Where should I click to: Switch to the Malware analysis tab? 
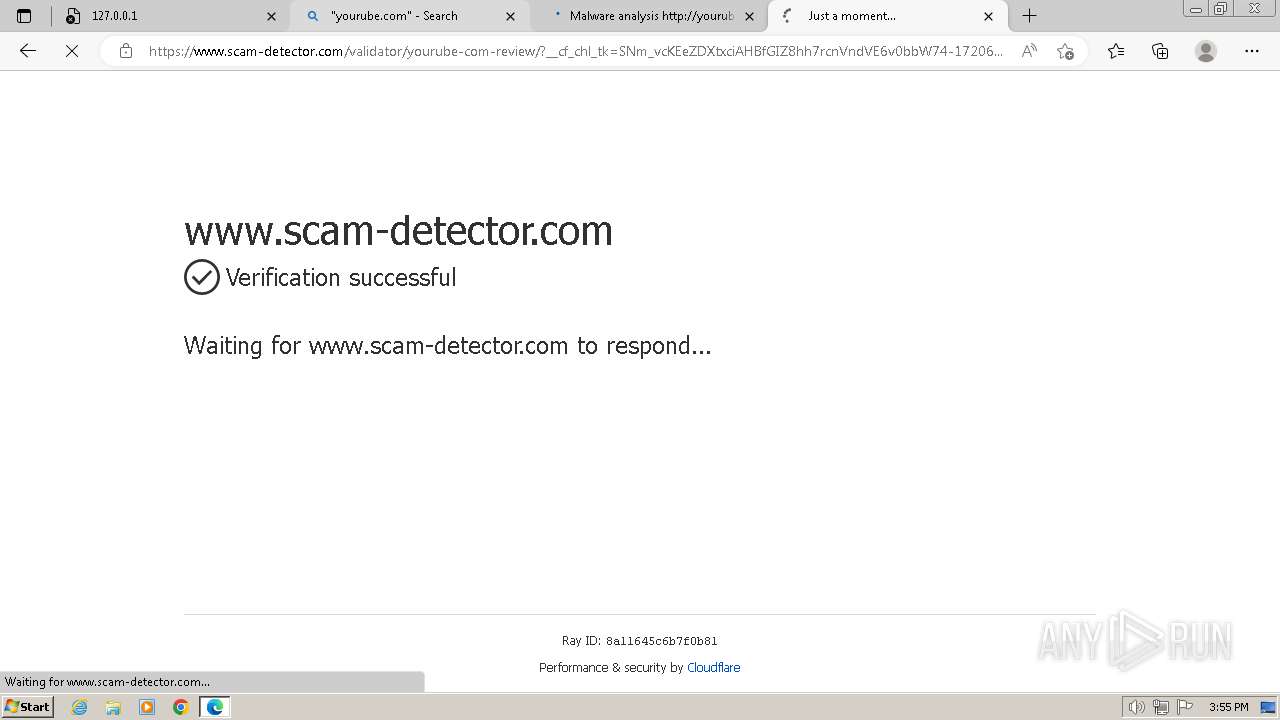(649, 16)
